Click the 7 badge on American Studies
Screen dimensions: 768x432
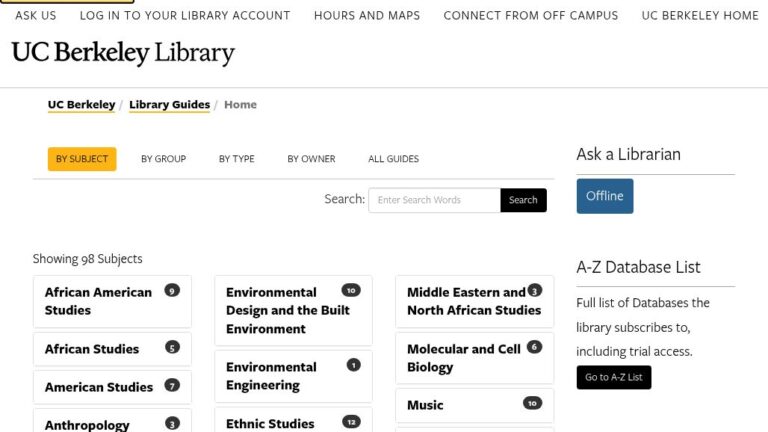pyautogui.click(x=172, y=385)
